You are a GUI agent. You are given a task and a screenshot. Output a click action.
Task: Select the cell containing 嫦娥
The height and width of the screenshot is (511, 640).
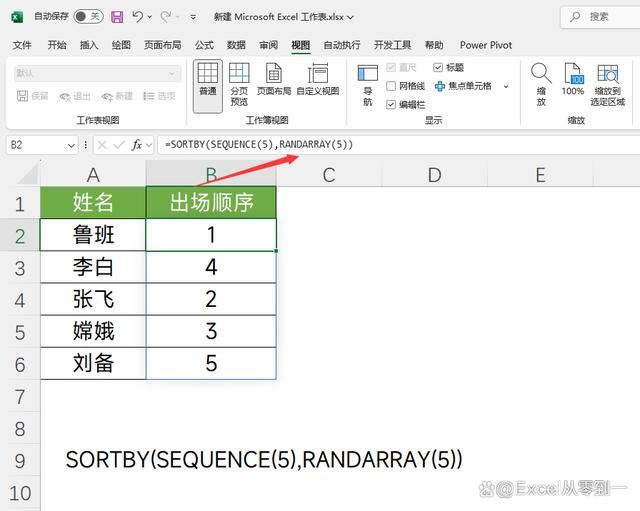point(93,331)
